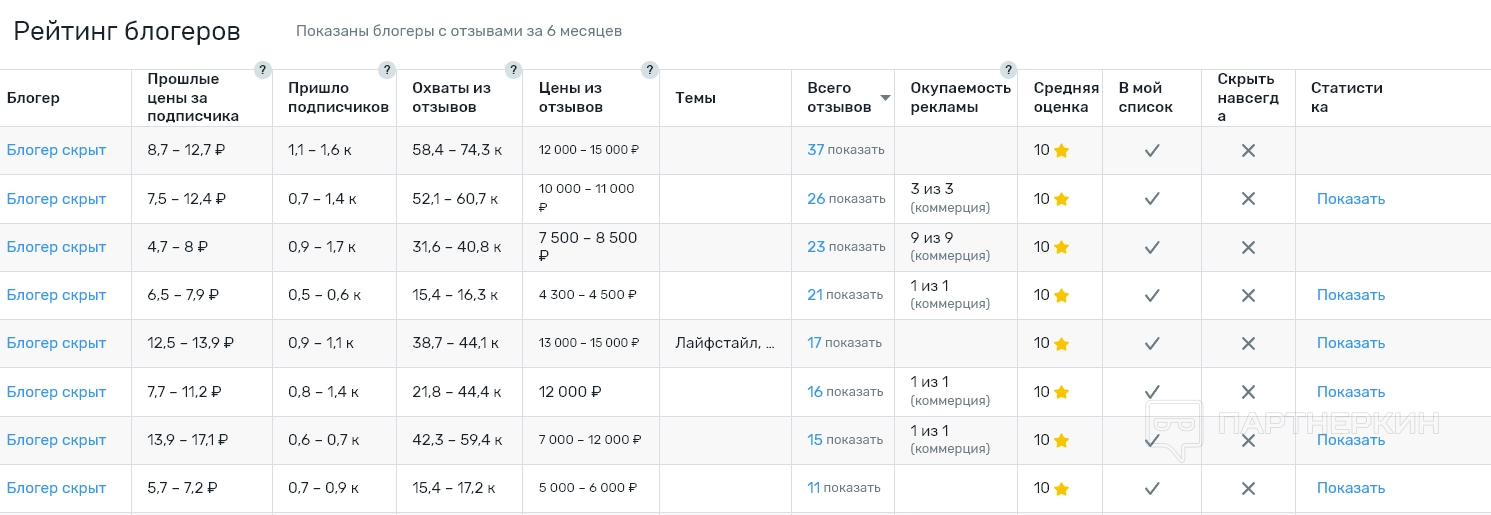Click help icon next to Пришло подписчиков
1491x515 pixels.
tap(387, 70)
